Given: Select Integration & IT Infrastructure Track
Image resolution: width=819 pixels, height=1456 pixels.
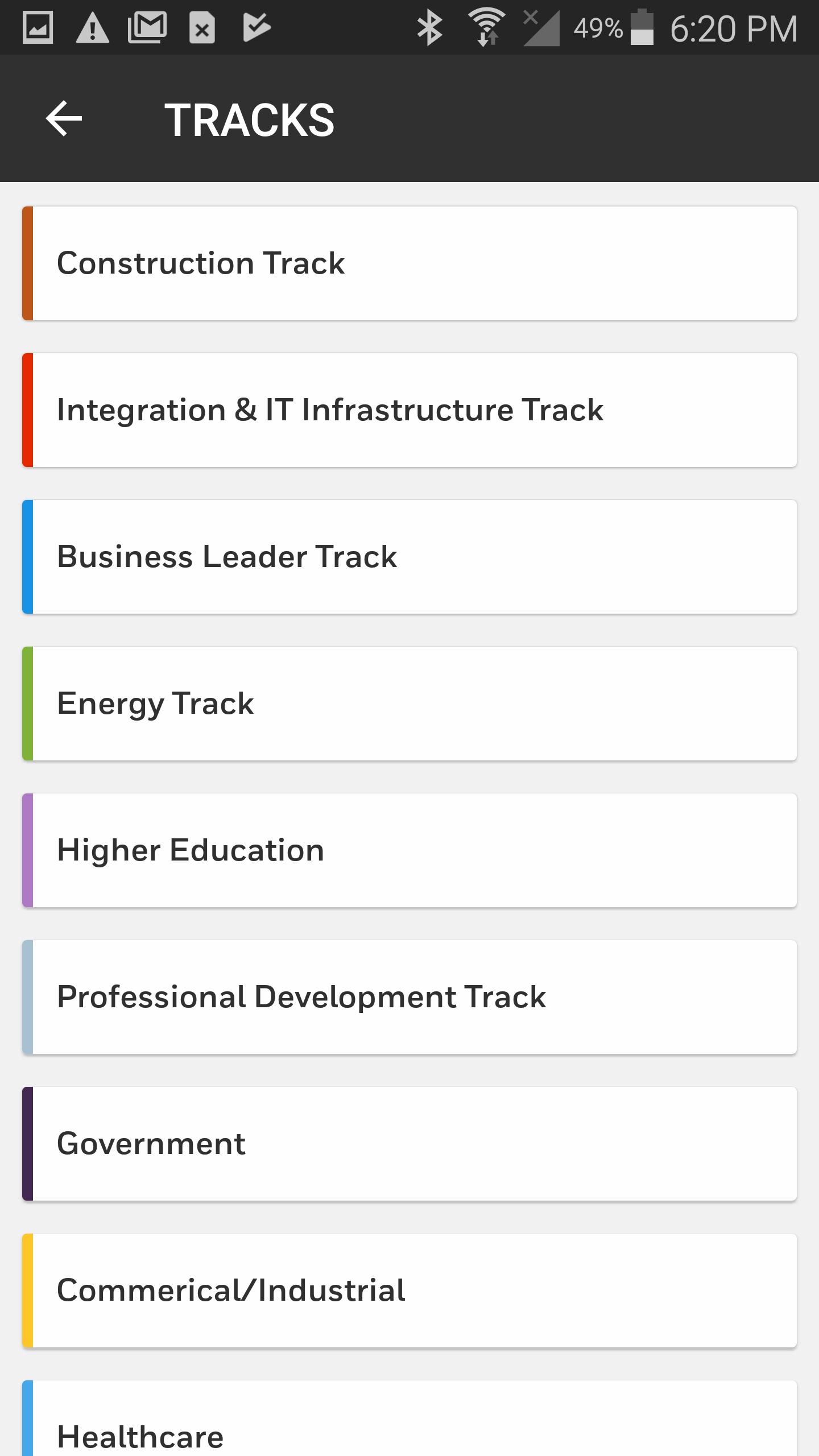Looking at the screenshot, I should 409,410.
